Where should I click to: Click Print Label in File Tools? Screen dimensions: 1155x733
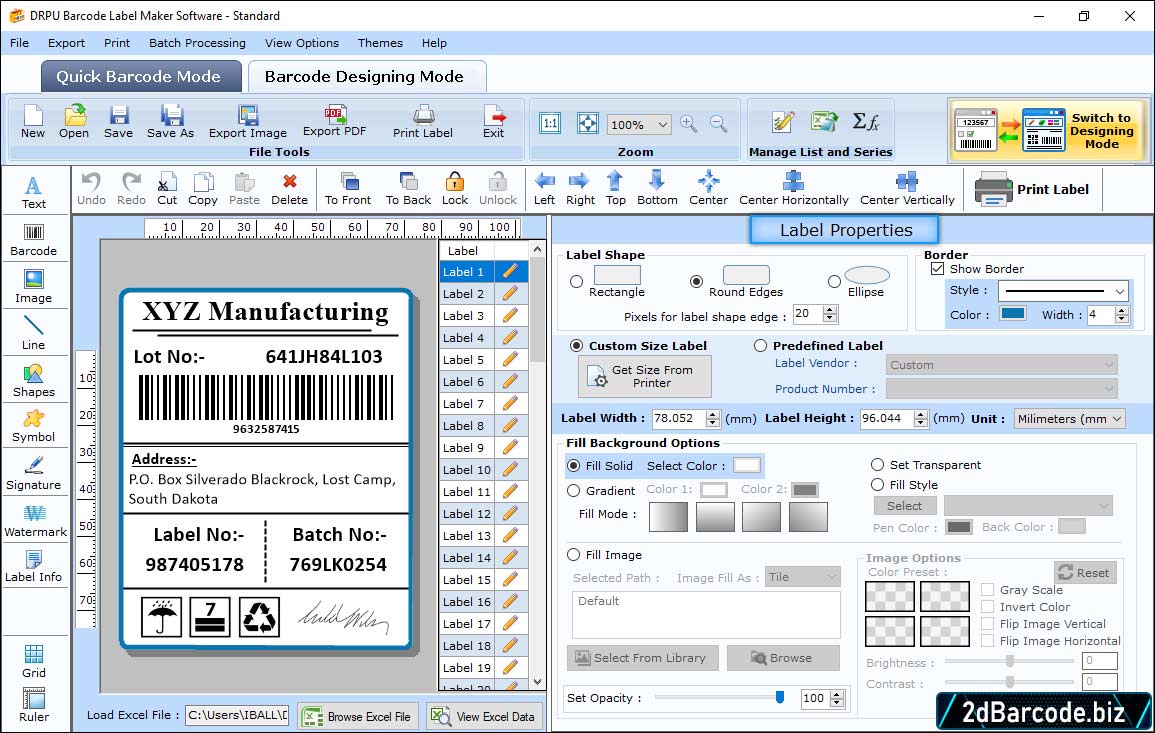423,122
